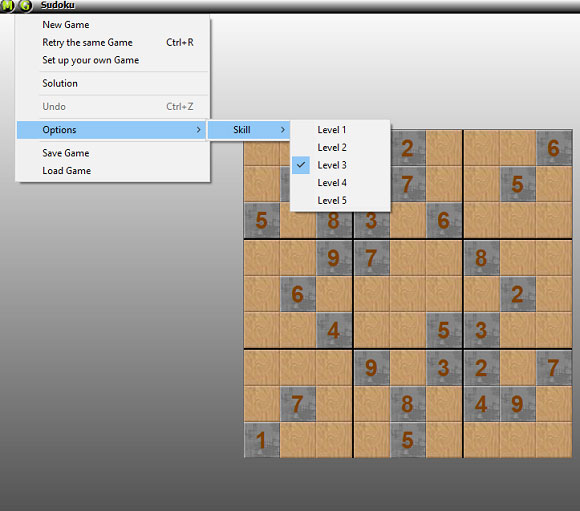Select the 2 tile in the seventh row
The width and height of the screenshot is (580, 511).
click(481, 368)
